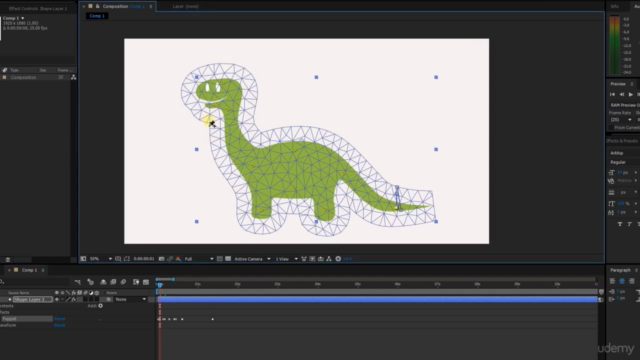Open the Full resolution dropdown

pyautogui.click(x=199, y=259)
